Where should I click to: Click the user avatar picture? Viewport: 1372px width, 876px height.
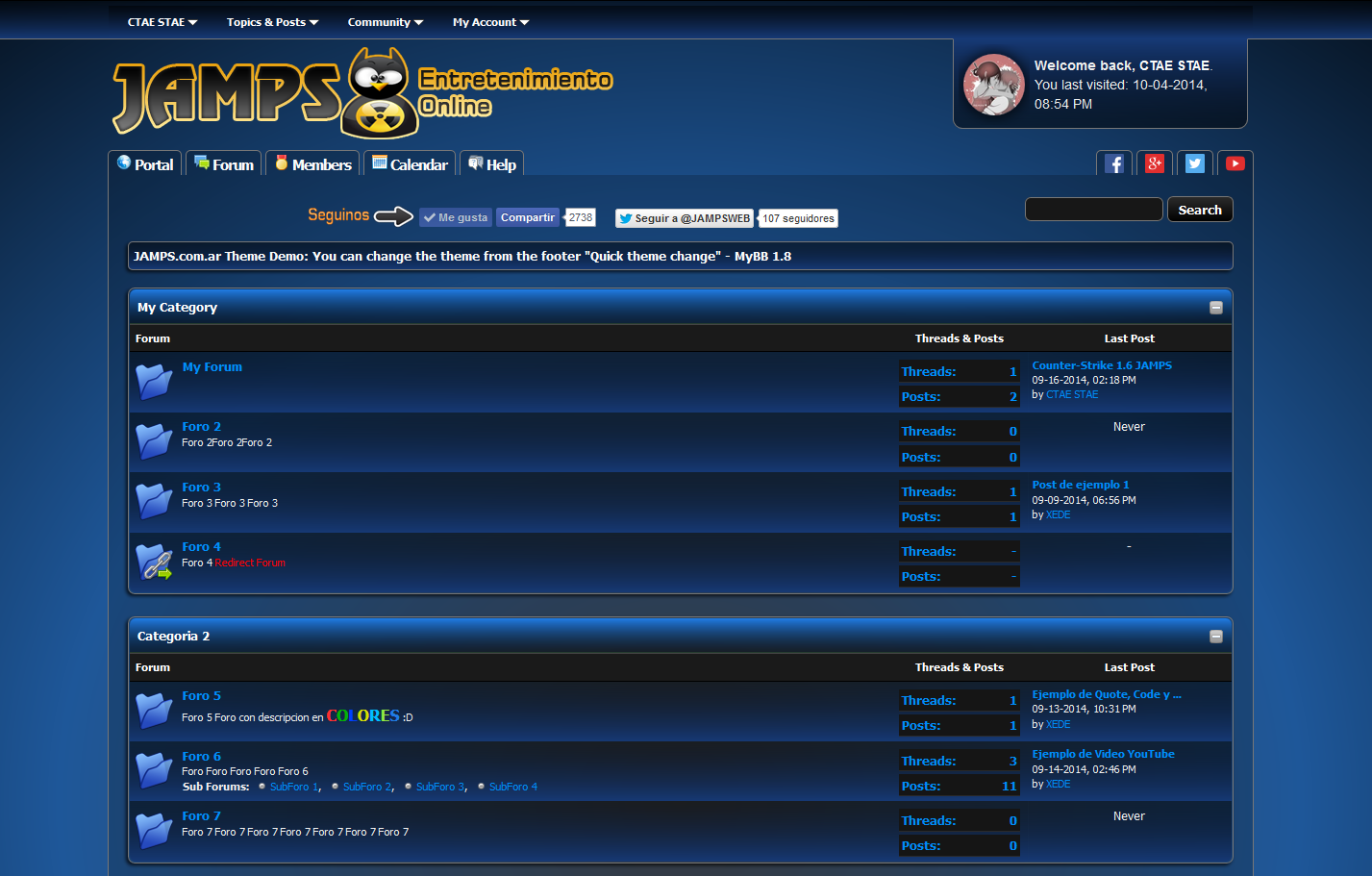[x=994, y=85]
